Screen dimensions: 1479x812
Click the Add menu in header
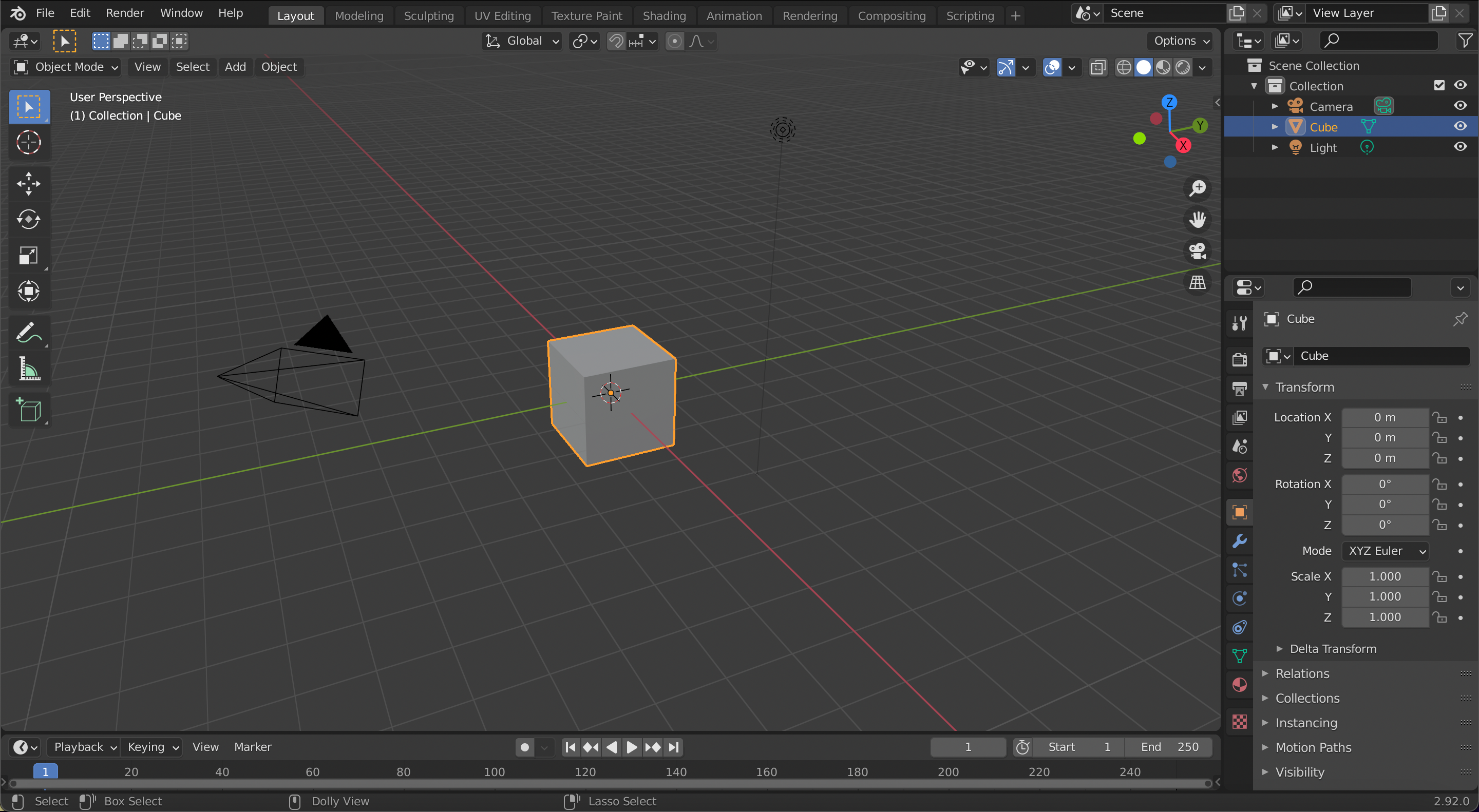click(x=234, y=66)
